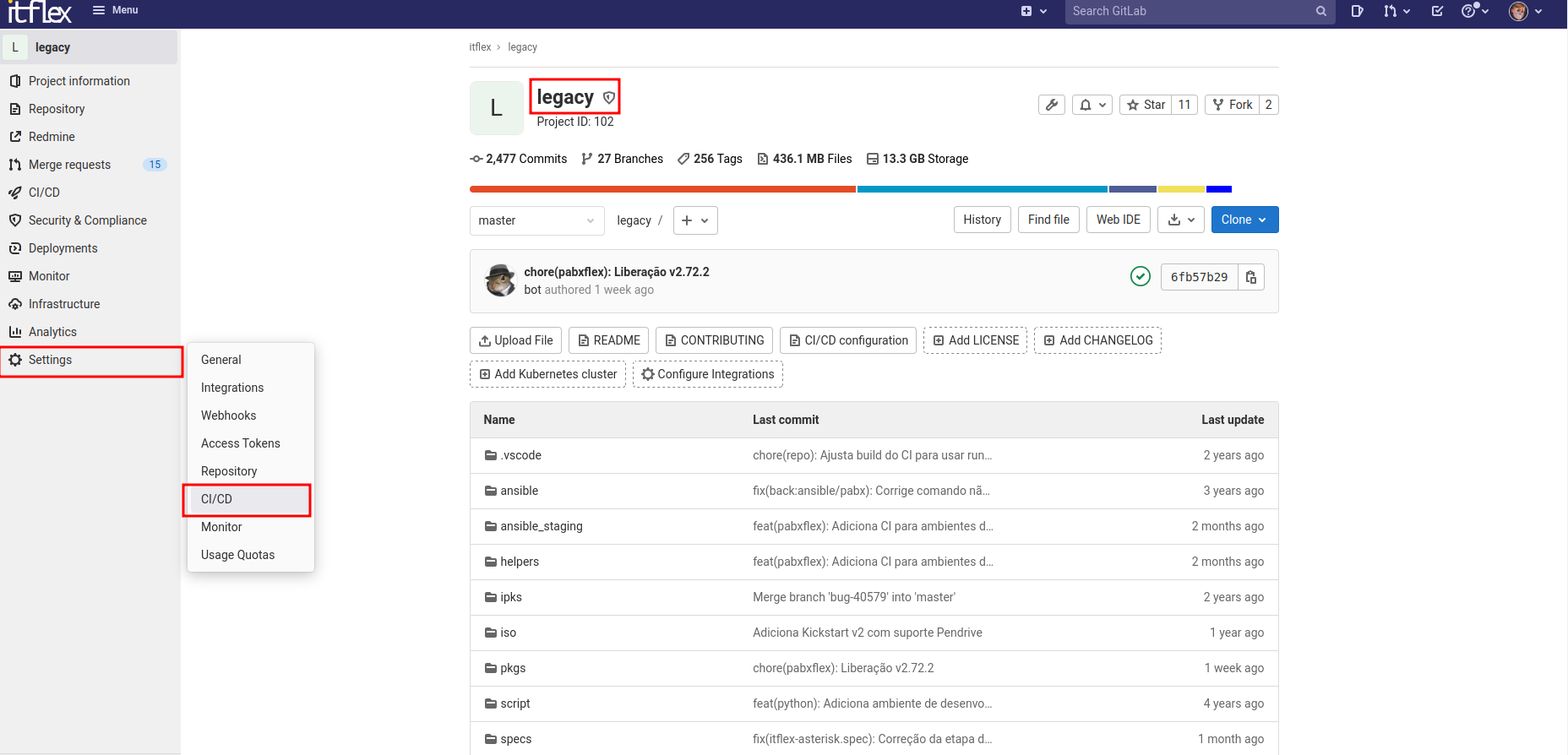Select Integrations in the Settings flyout
The height and width of the screenshot is (755, 1568).
251,388
